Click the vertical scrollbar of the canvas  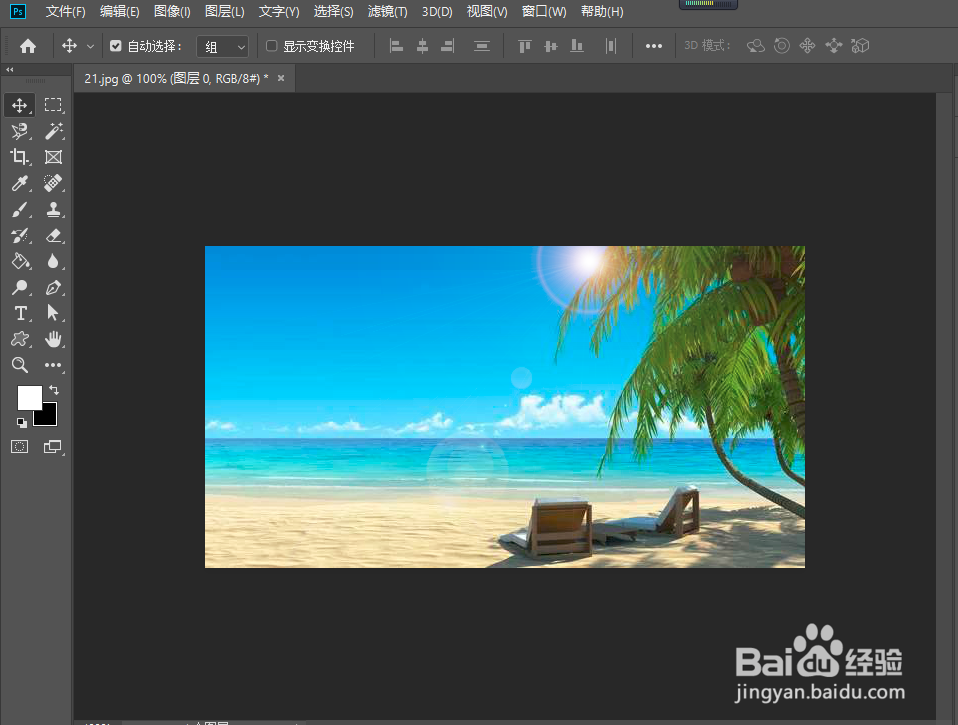pyautogui.click(x=944, y=406)
